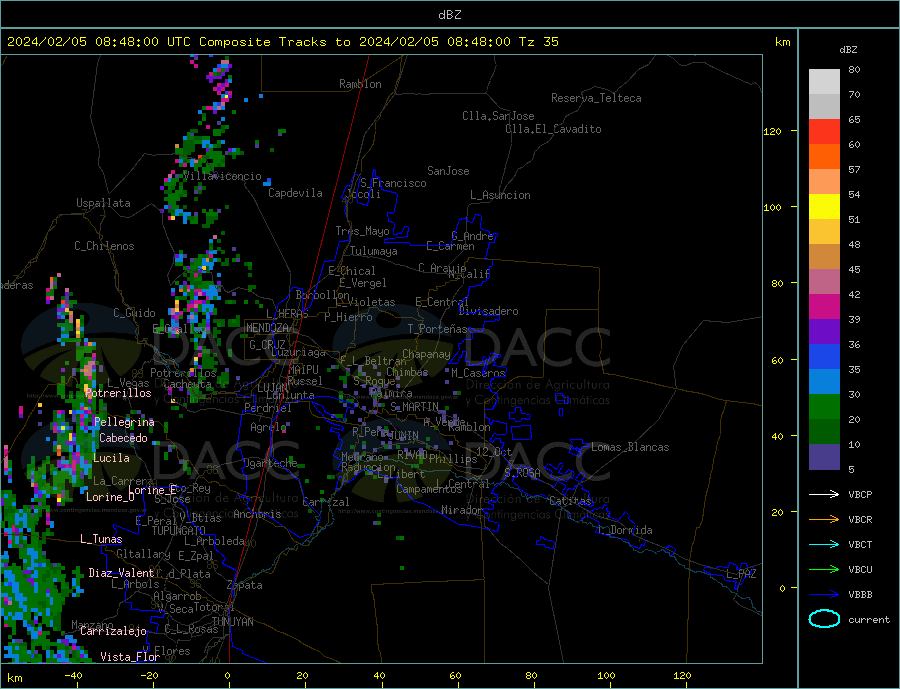Pick the red swatch between 65 and 60 dBZ

point(824,131)
